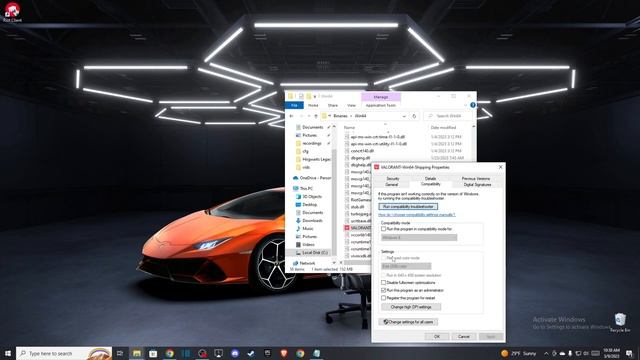Image resolution: width=640 pixels, height=360 pixels.
Task: Open the recordings quick access folder
Action: click(309, 143)
